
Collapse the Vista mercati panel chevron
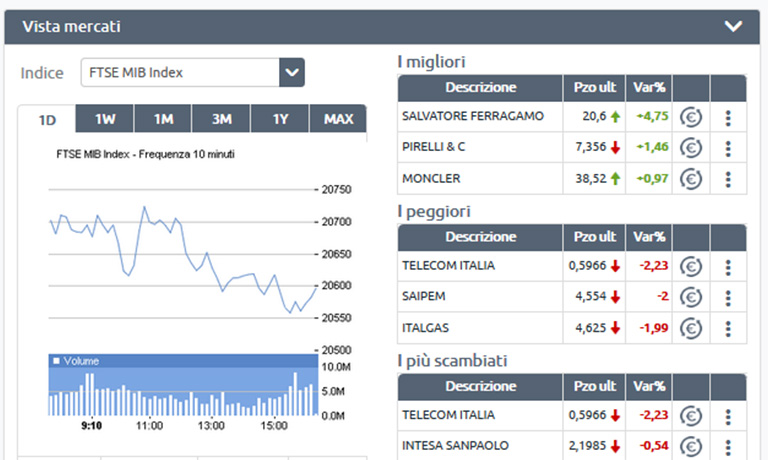[x=733, y=26]
